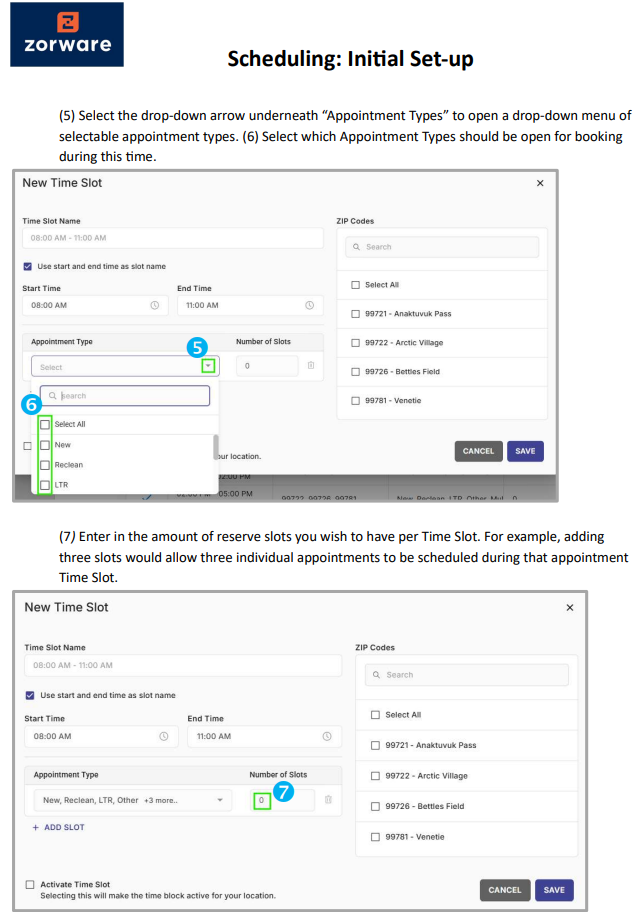The image size is (633, 912).
Task: Click Number of Slots field in step 7 screenshot
Action: click(x=283, y=800)
